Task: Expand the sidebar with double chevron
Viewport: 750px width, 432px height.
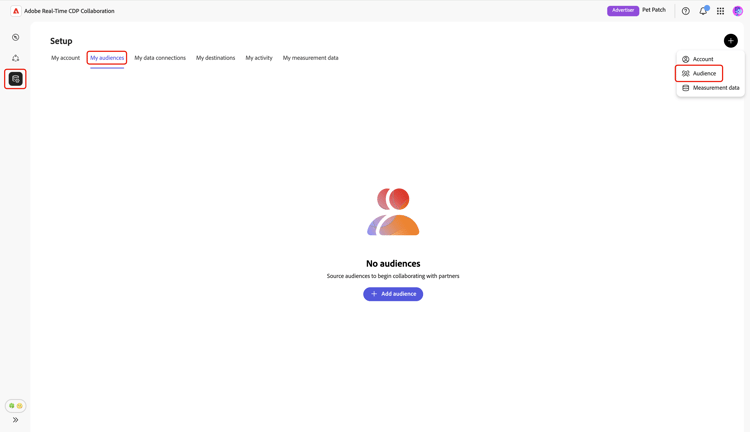Action: click(x=15, y=420)
